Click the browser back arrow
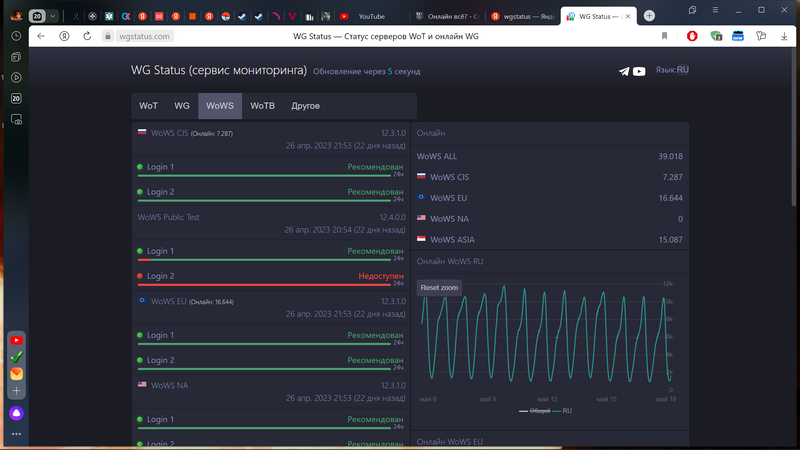The width and height of the screenshot is (800, 450). pyautogui.click(x=41, y=36)
